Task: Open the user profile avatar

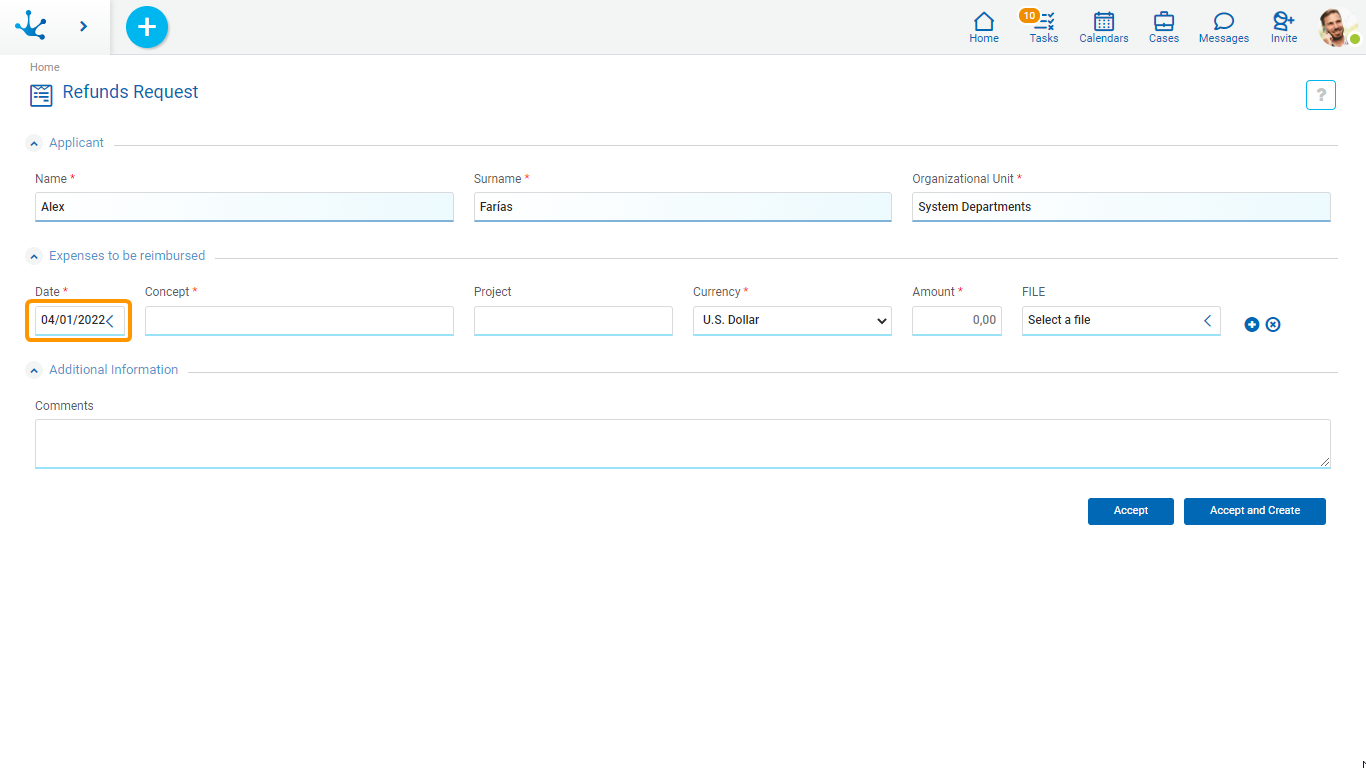Action: (x=1337, y=27)
